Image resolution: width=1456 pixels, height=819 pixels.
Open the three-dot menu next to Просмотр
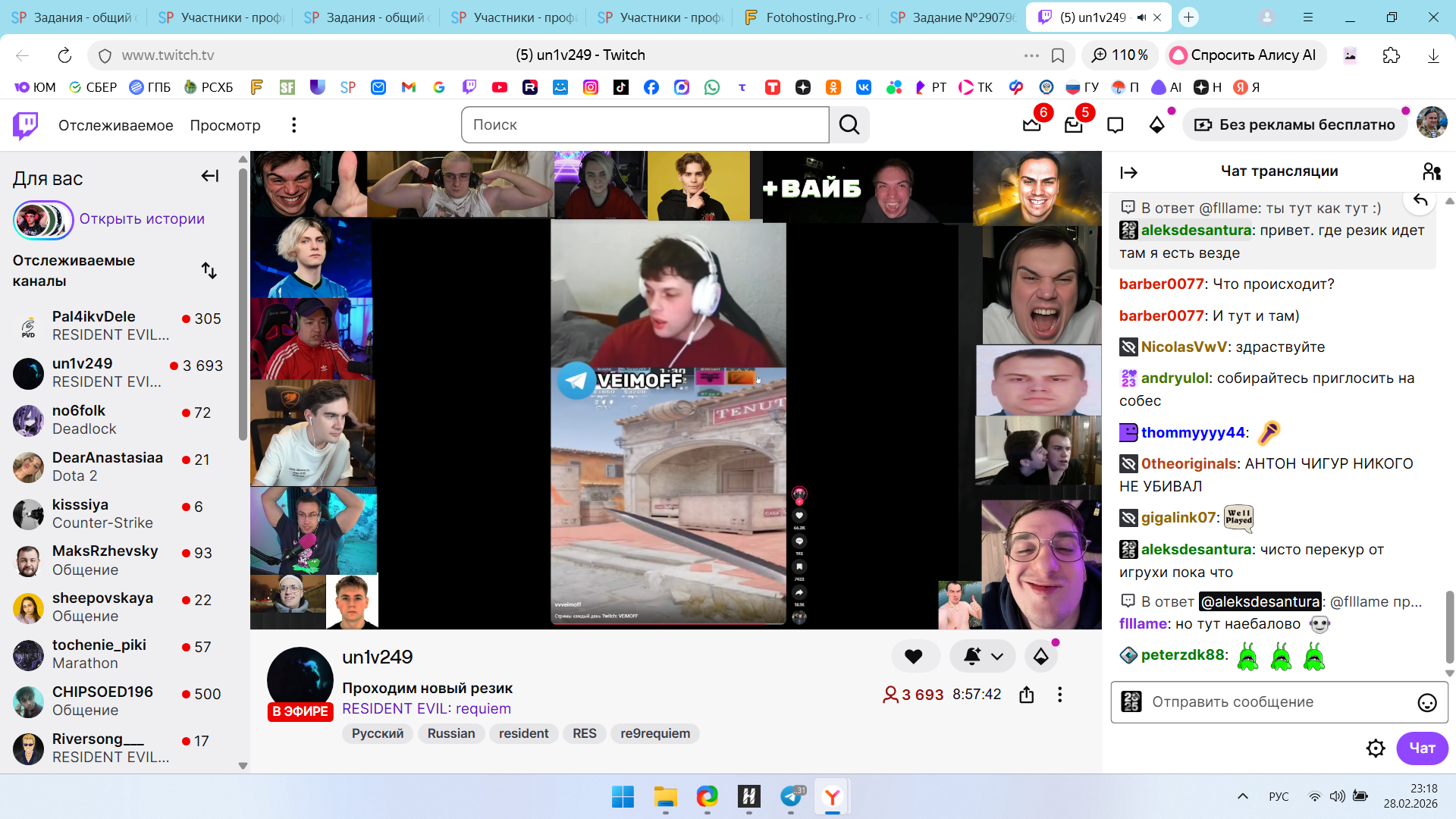click(x=294, y=125)
